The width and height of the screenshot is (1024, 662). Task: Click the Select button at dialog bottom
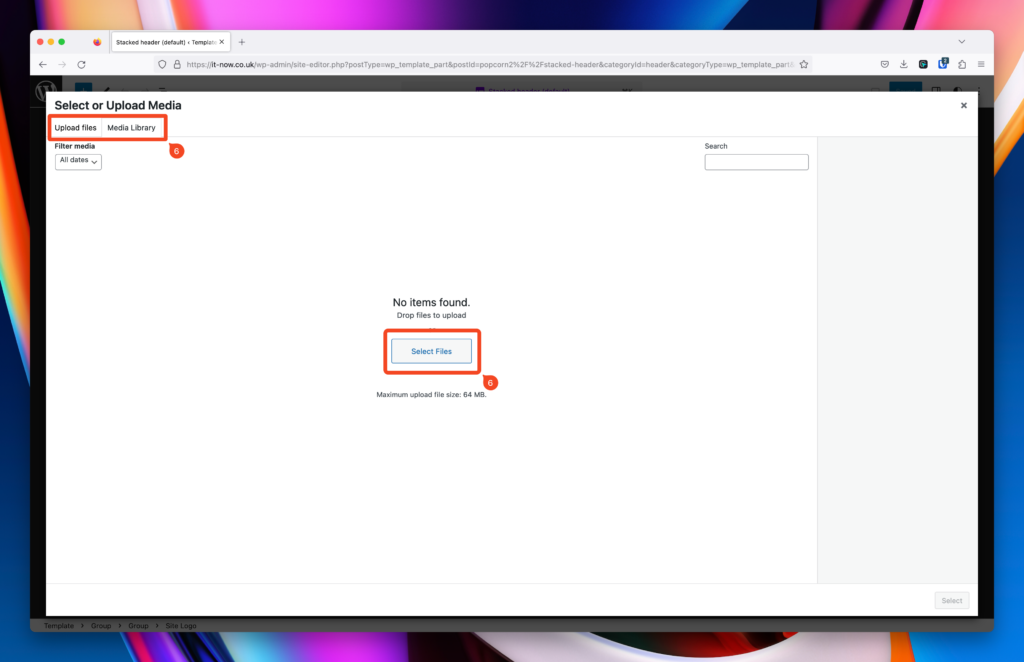[x=952, y=601]
